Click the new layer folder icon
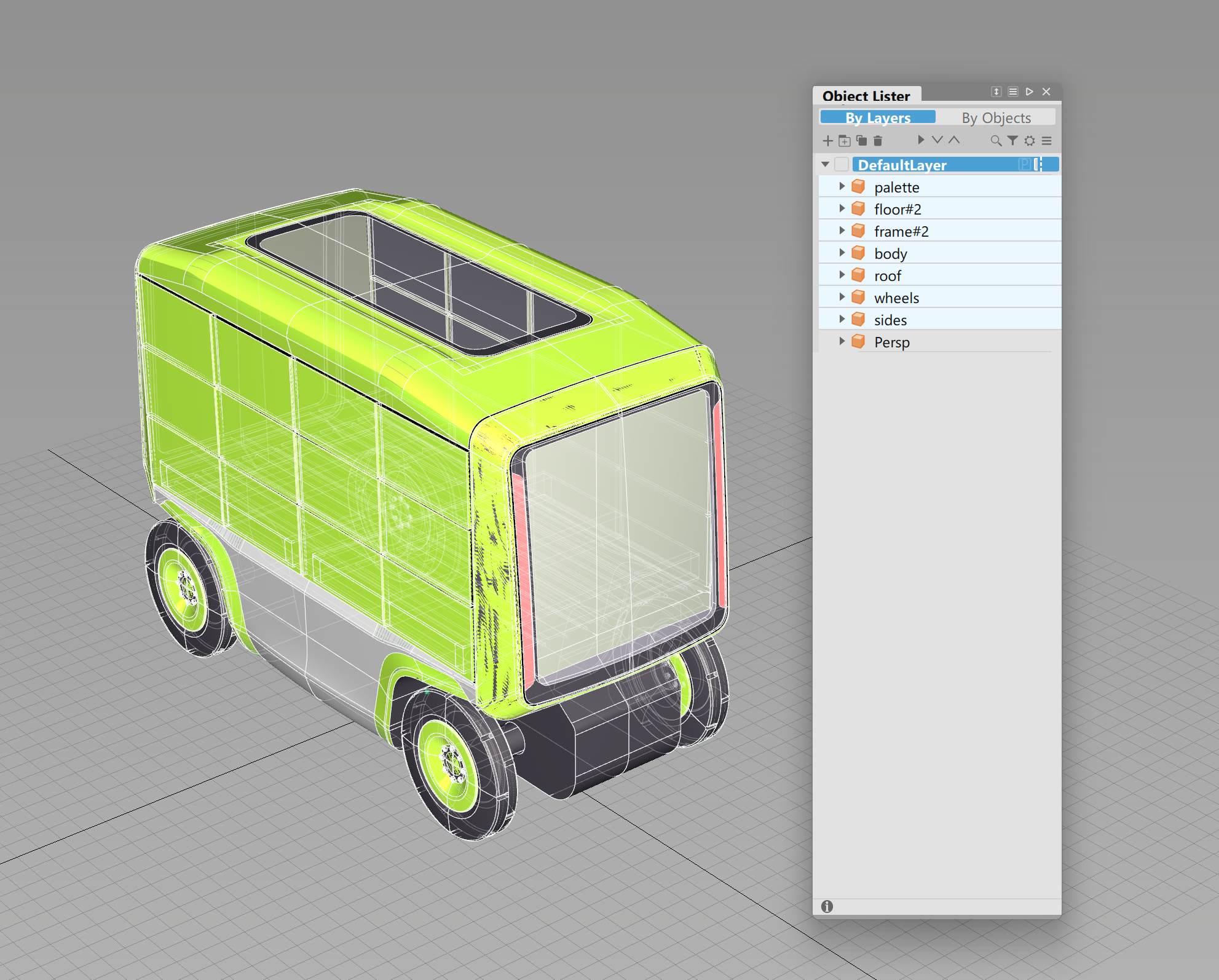Image resolution: width=1219 pixels, height=980 pixels. (x=845, y=141)
